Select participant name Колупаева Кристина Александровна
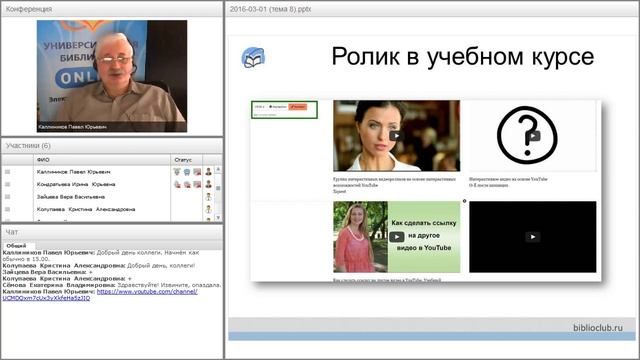This screenshot has width=640, height=360. pyautogui.click(x=86, y=209)
